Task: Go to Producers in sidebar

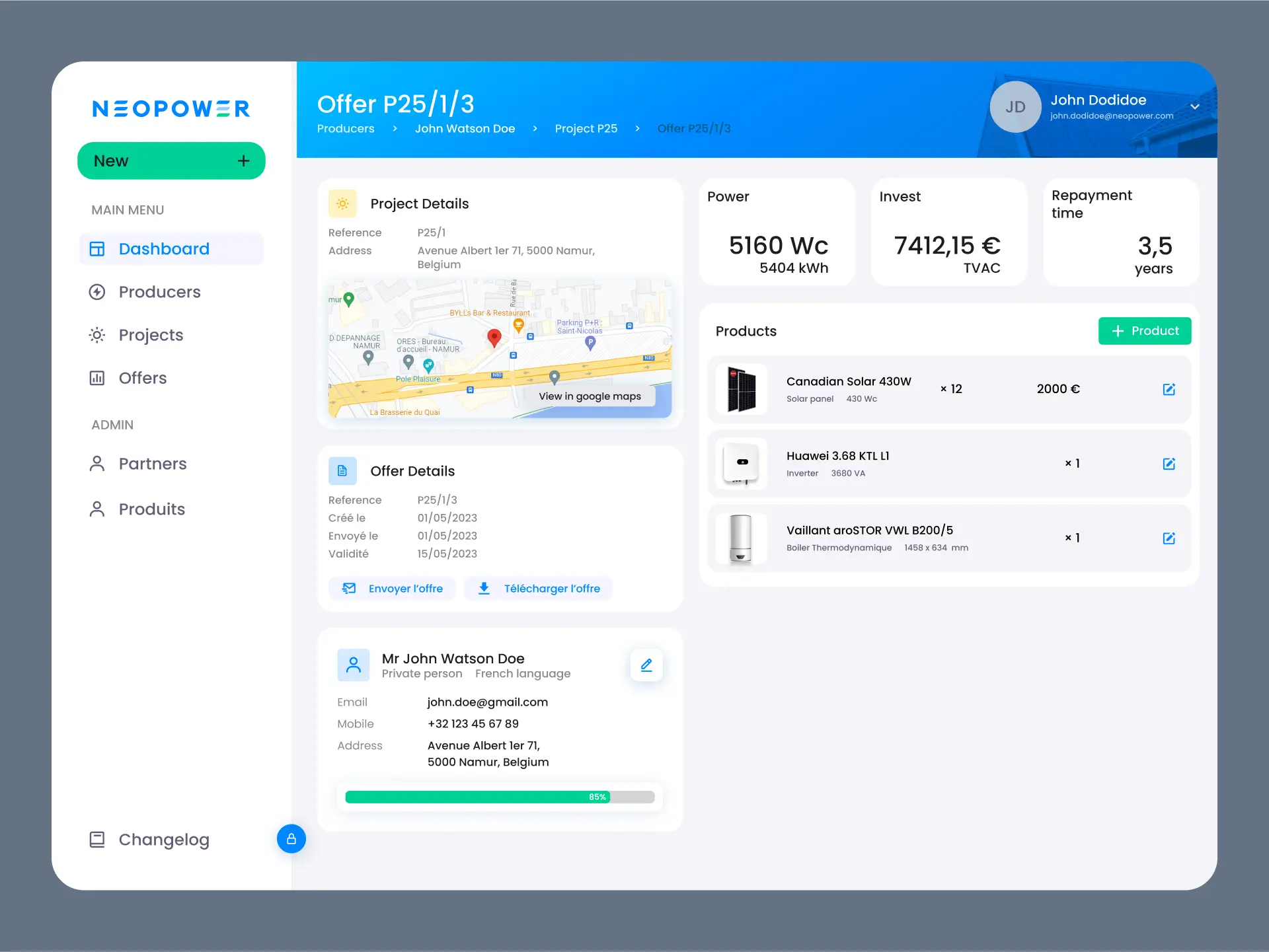Action: pos(159,292)
